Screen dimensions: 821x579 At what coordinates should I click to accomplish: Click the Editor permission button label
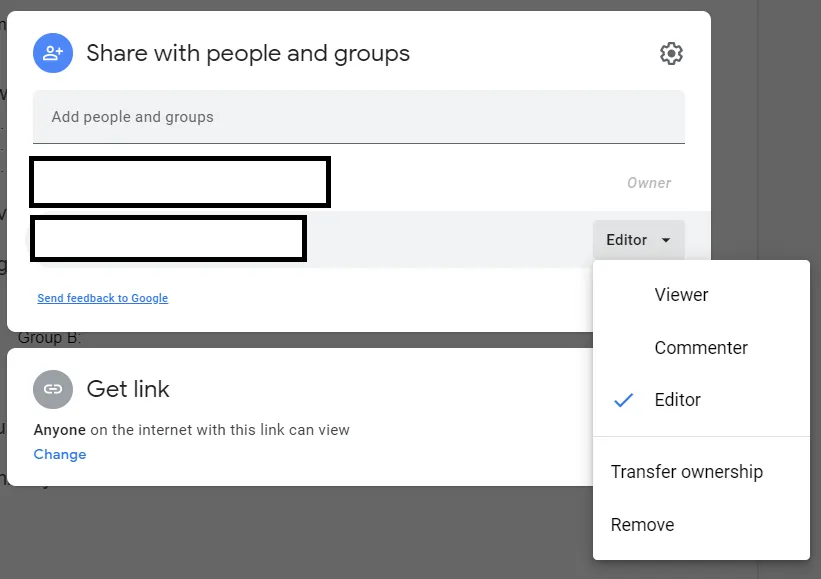point(627,240)
